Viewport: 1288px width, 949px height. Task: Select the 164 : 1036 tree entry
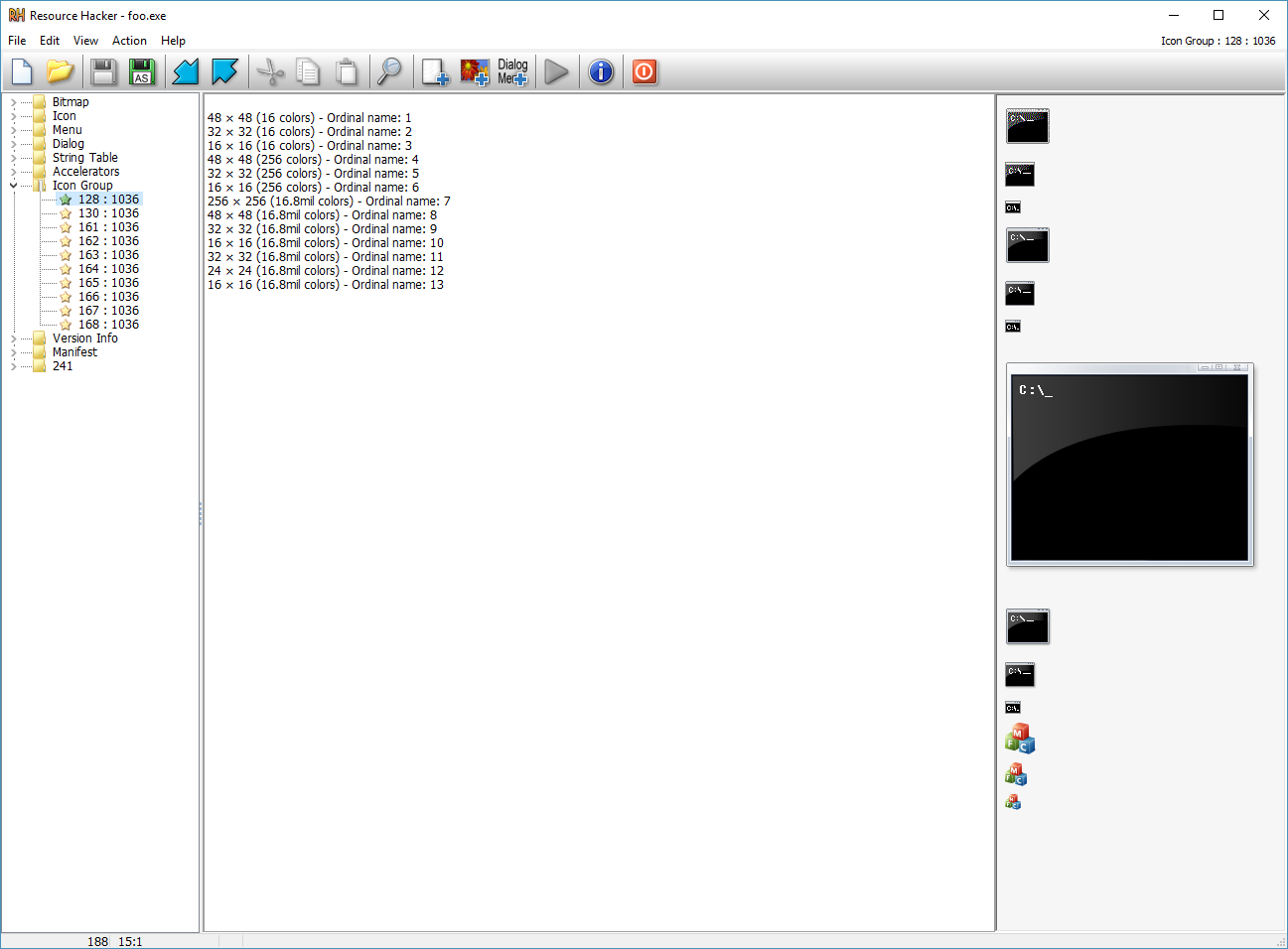tap(109, 269)
